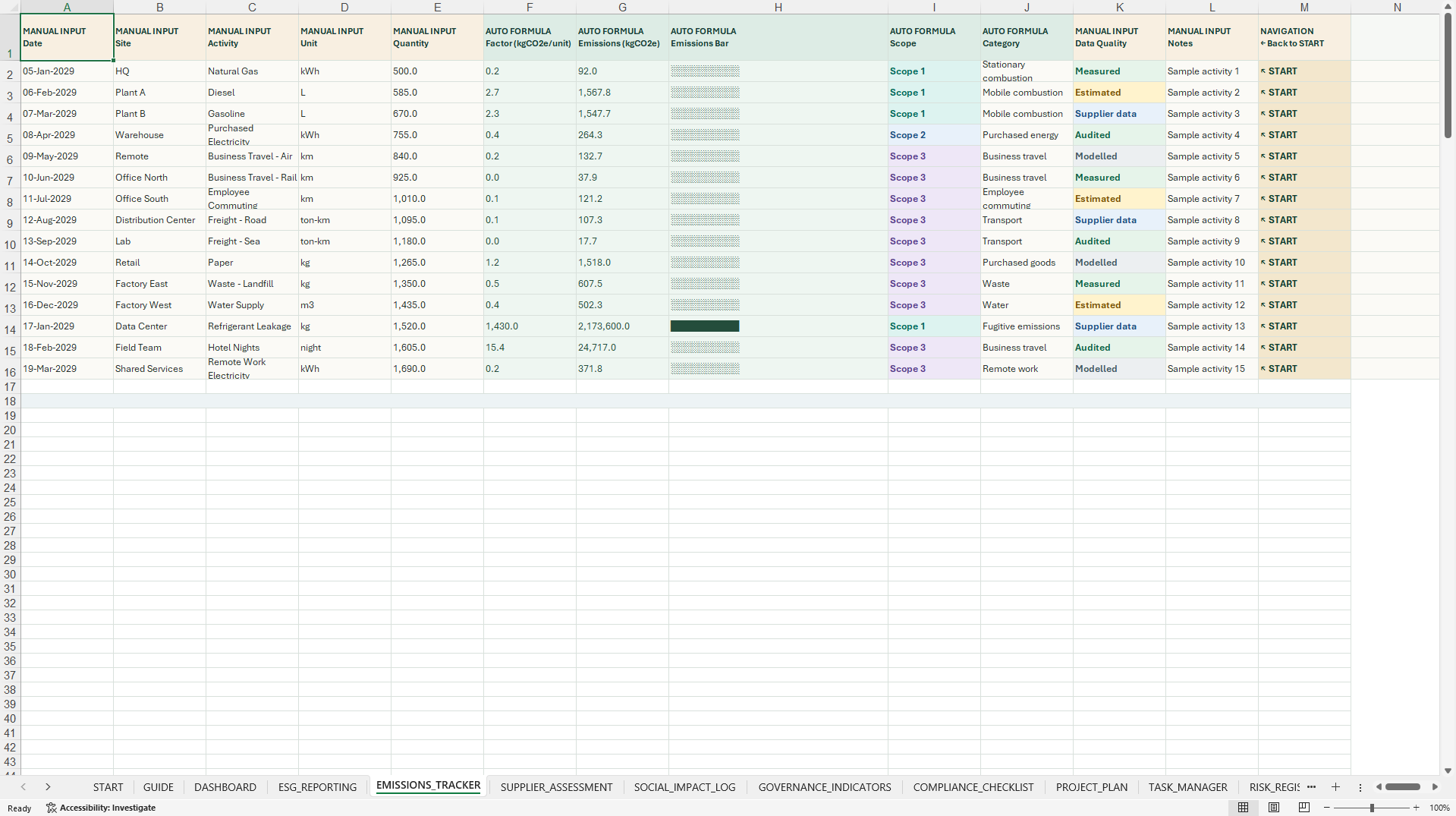The height and width of the screenshot is (816, 1456).
Task: Click the zoom slider handle
Action: pyautogui.click(x=1372, y=808)
